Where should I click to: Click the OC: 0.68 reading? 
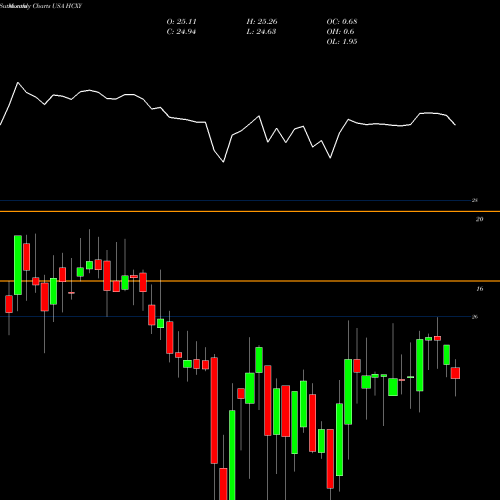(x=342, y=22)
